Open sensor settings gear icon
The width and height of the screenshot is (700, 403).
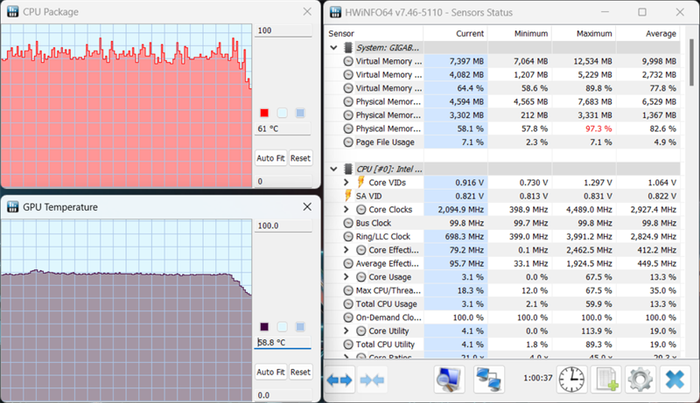[x=640, y=380]
